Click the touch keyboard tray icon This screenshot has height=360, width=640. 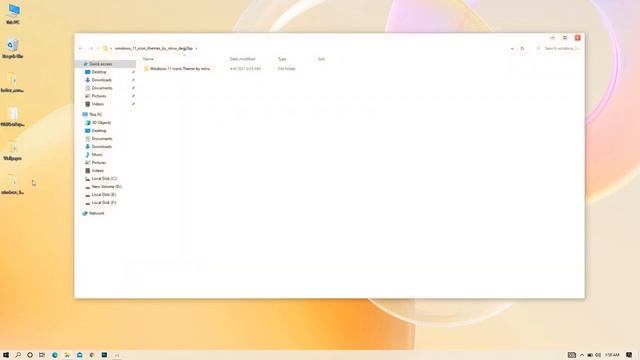pyautogui.click(x=572, y=355)
